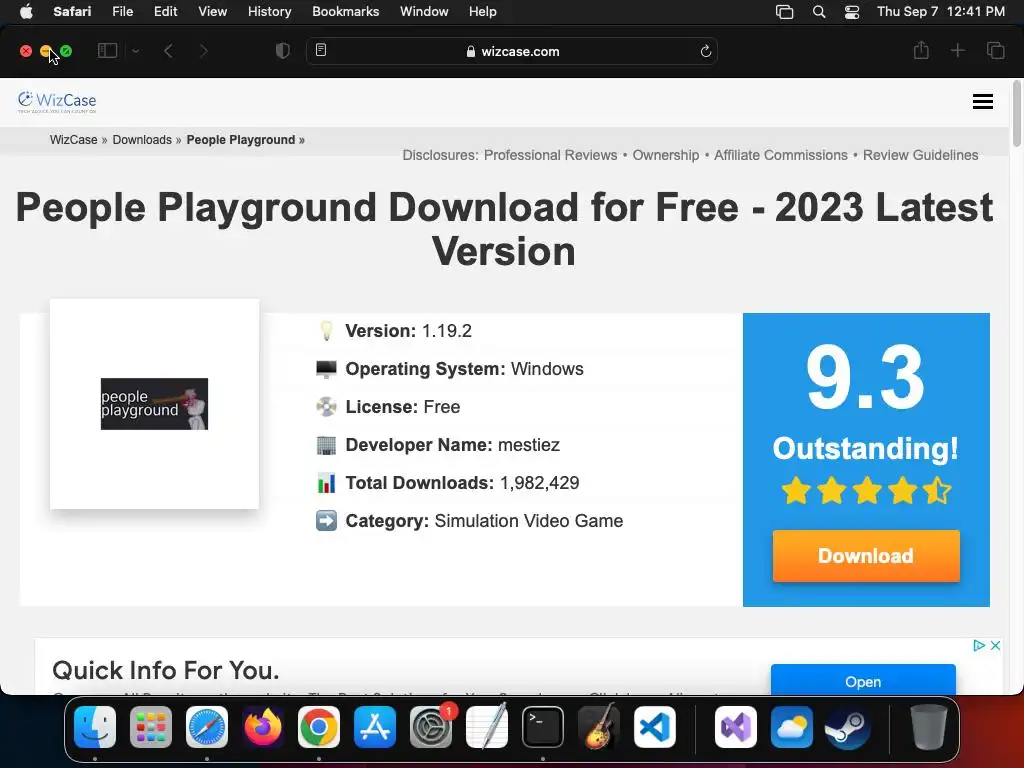Open GarageBand from the Dock
The height and width of the screenshot is (768, 1024).
[599, 726]
